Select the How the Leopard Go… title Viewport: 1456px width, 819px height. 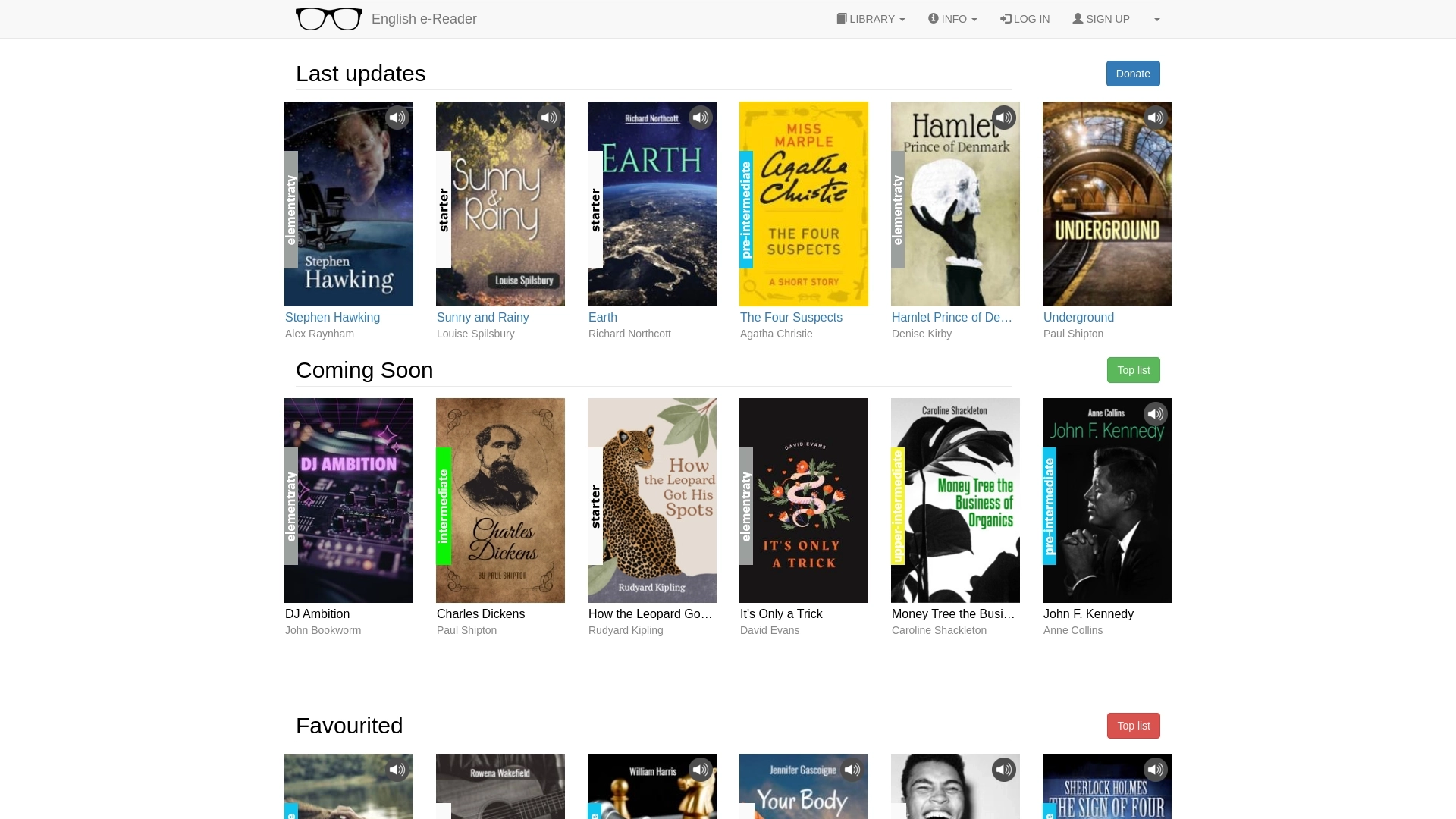click(650, 613)
